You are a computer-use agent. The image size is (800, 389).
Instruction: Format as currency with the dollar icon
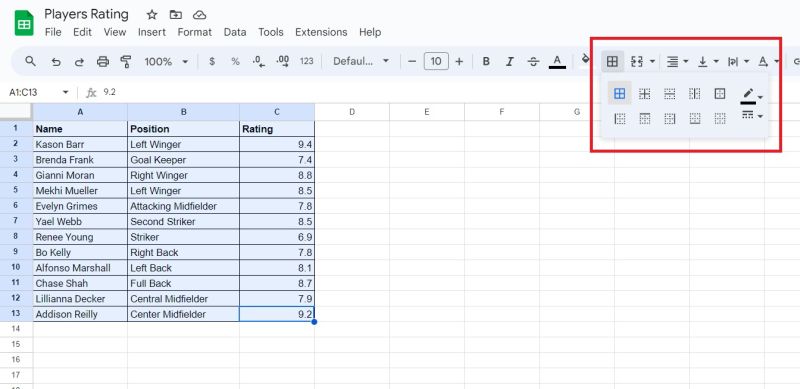tap(212, 62)
